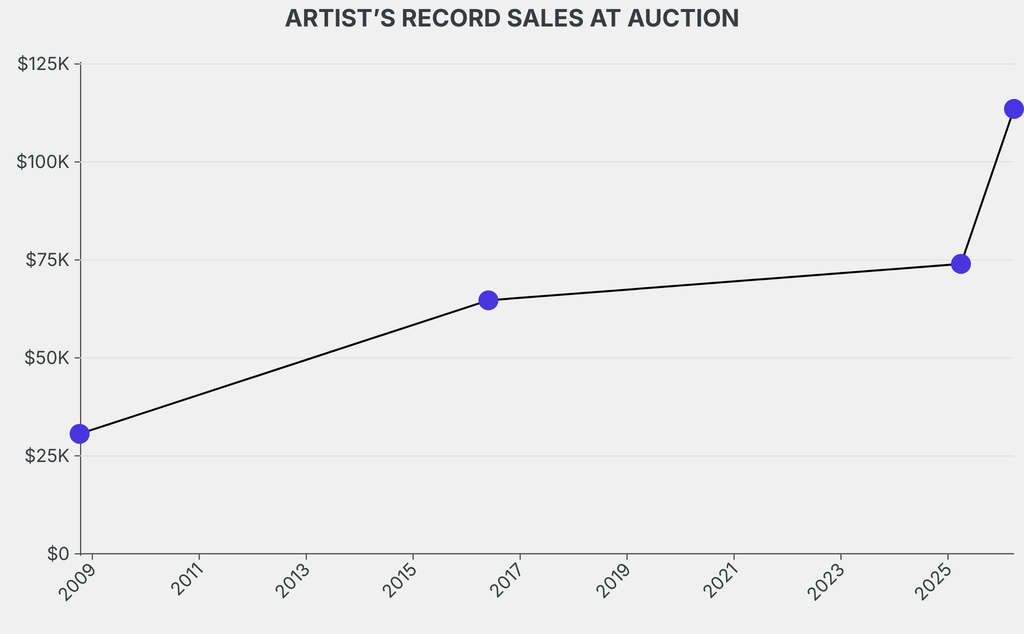This screenshot has width=1024, height=634.
Task: Click the chart title 'Artist's Record Sales at Auction'
Action: tap(512, 19)
